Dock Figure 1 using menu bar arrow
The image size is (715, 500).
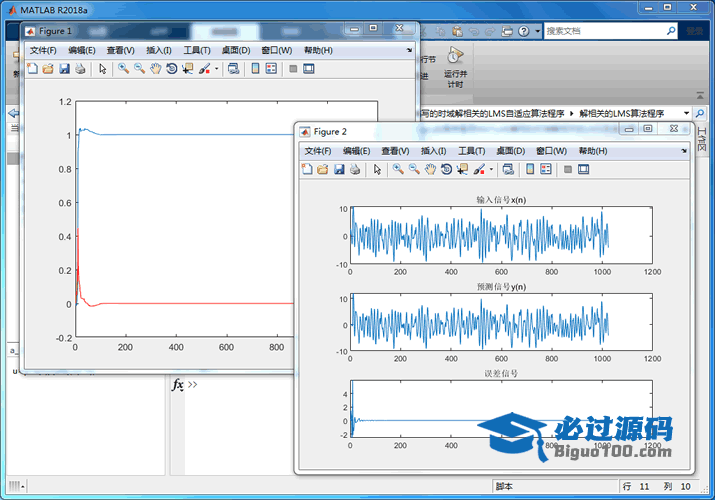click(409, 51)
